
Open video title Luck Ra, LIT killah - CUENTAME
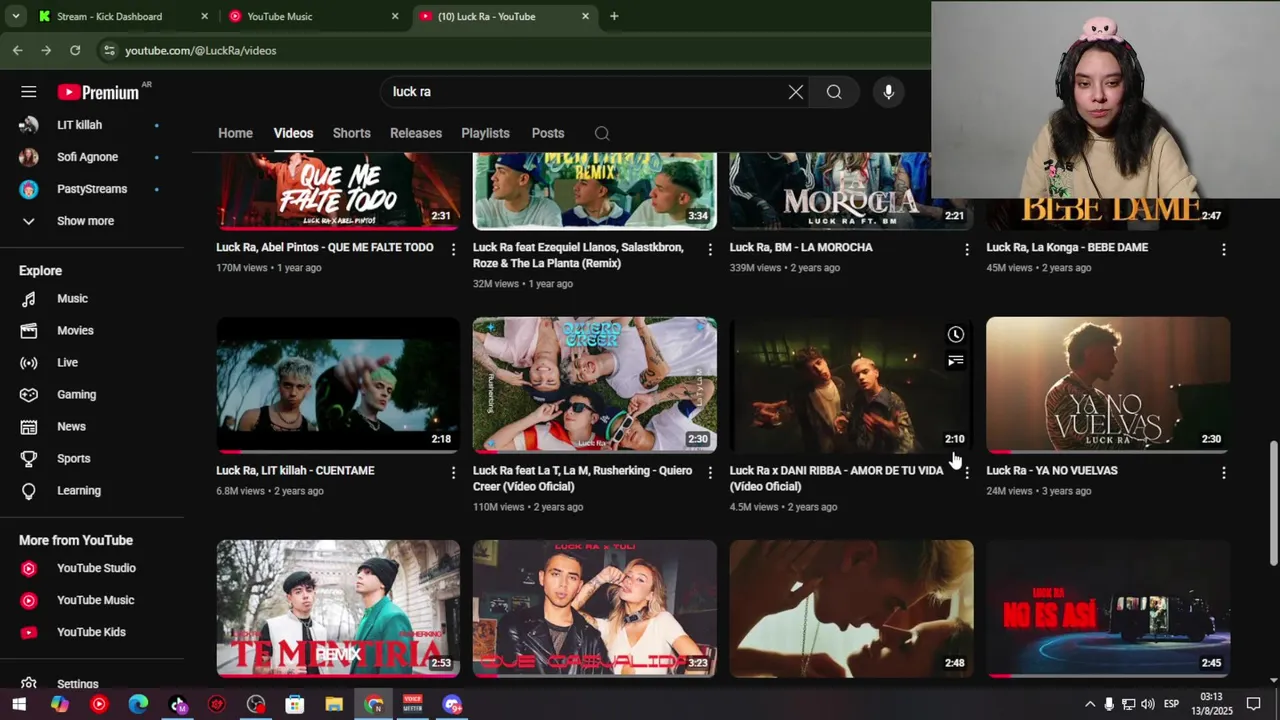(295, 470)
